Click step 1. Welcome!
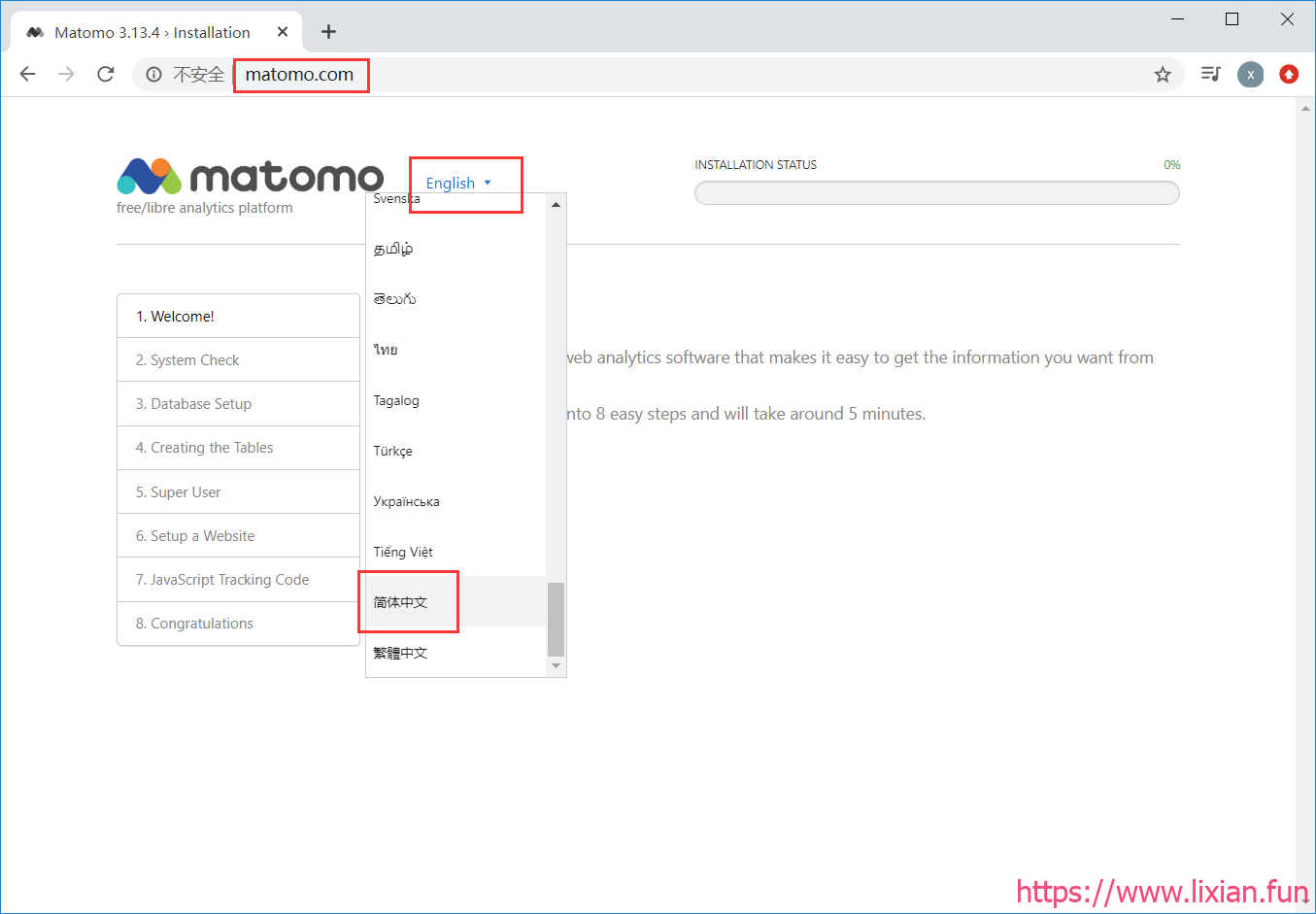 (x=238, y=317)
